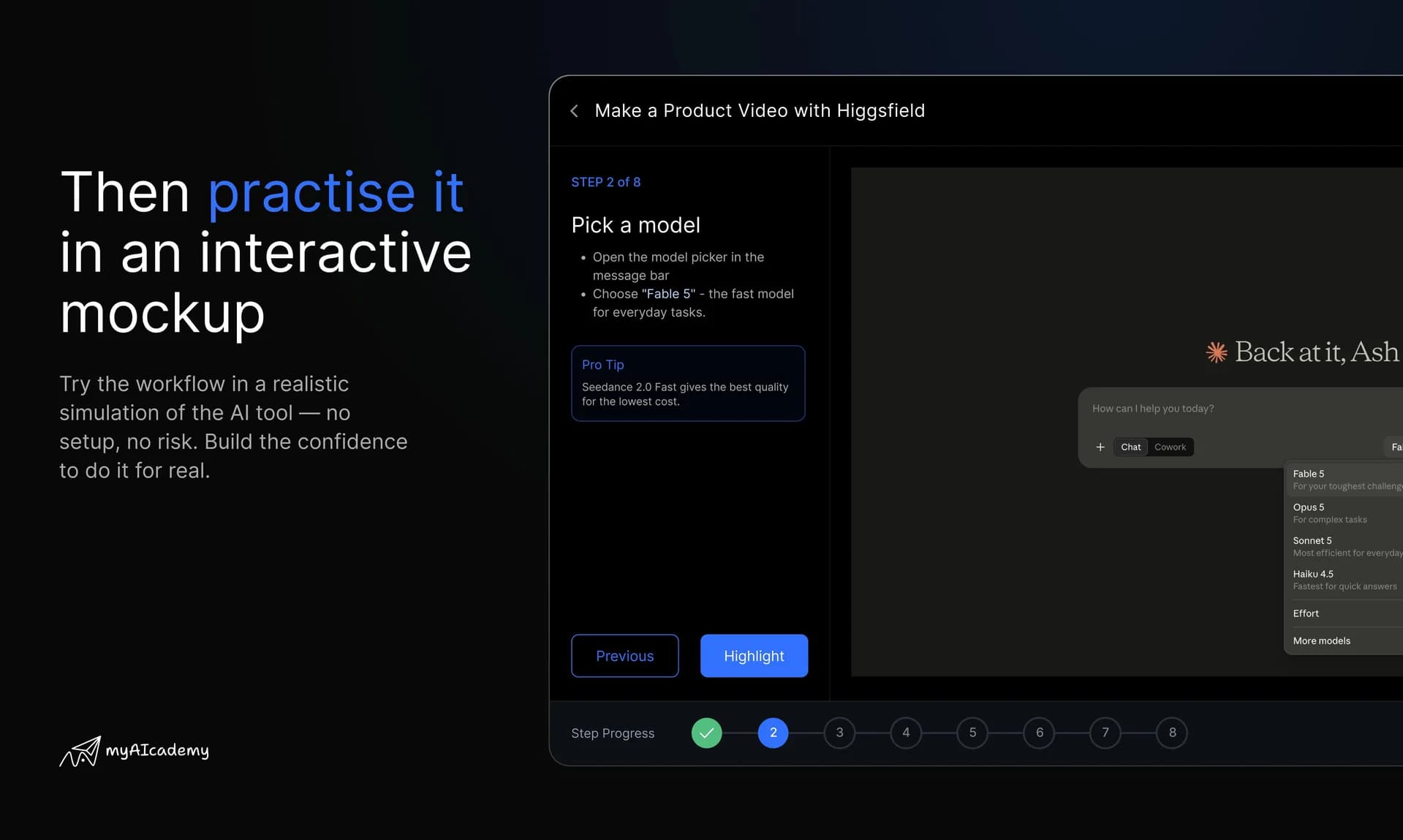Jump to step 7 in Step Progress
This screenshot has width=1403, height=840.
click(1105, 733)
